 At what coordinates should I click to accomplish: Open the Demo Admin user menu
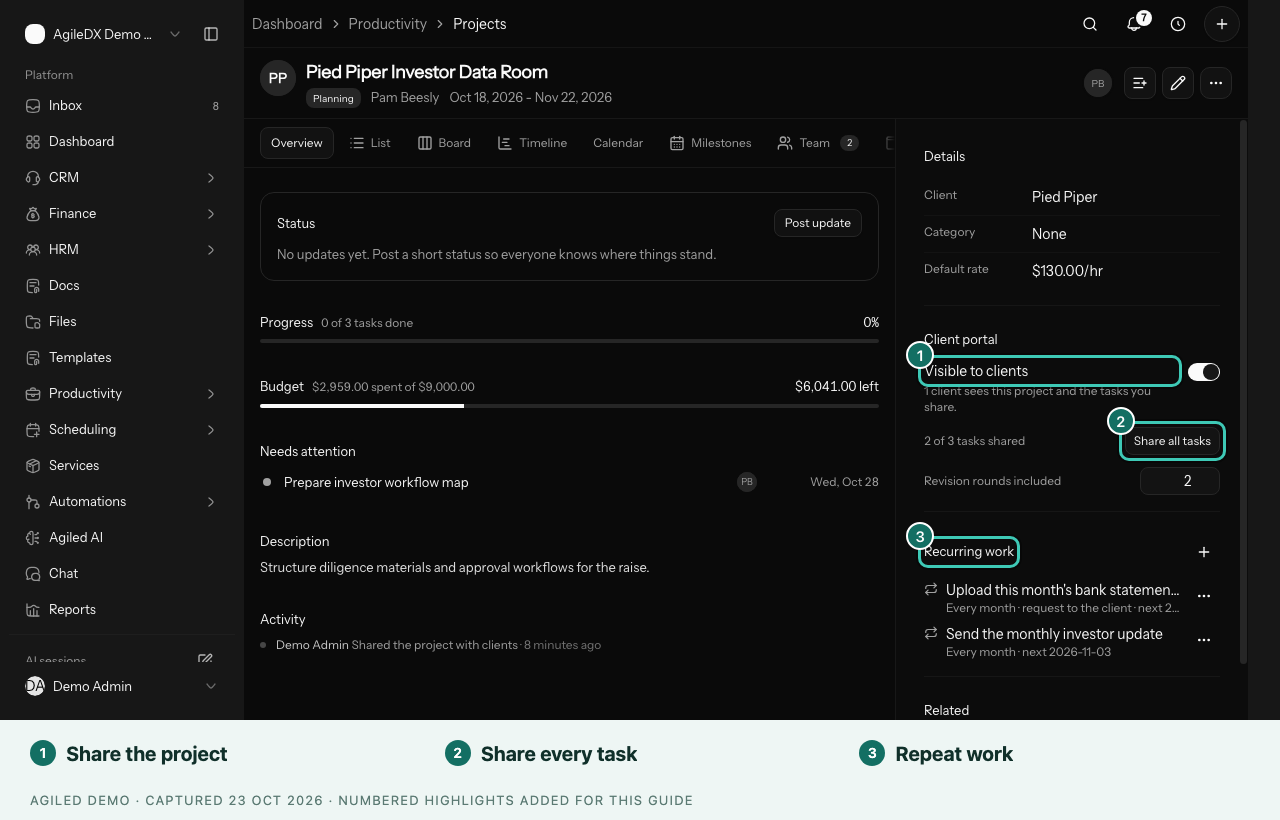point(122,686)
